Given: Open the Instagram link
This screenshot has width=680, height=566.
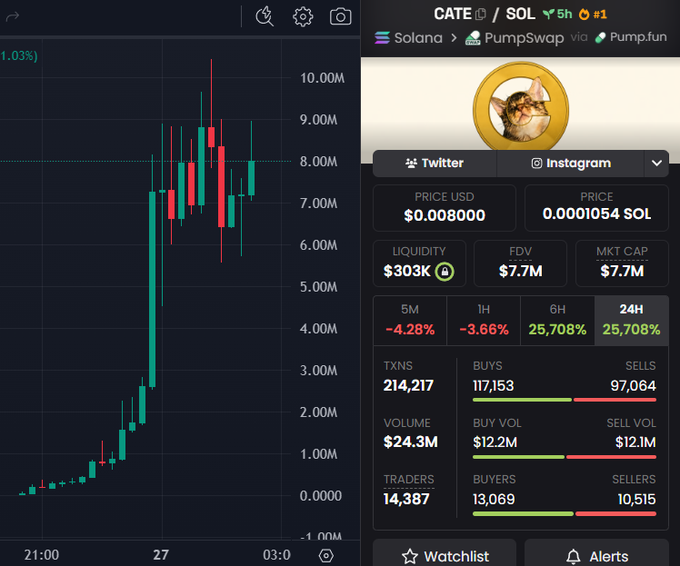Looking at the screenshot, I should point(571,163).
